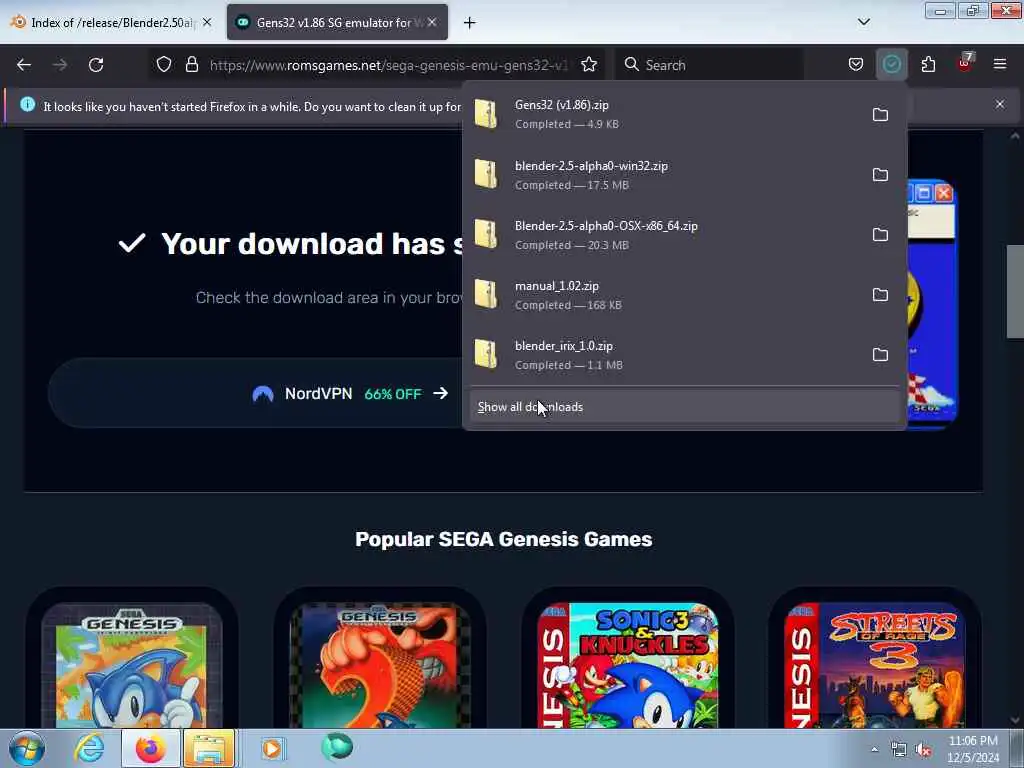The height and width of the screenshot is (768, 1024).
Task: Open Windows Media Player taskbar icon
Action: 272,748
